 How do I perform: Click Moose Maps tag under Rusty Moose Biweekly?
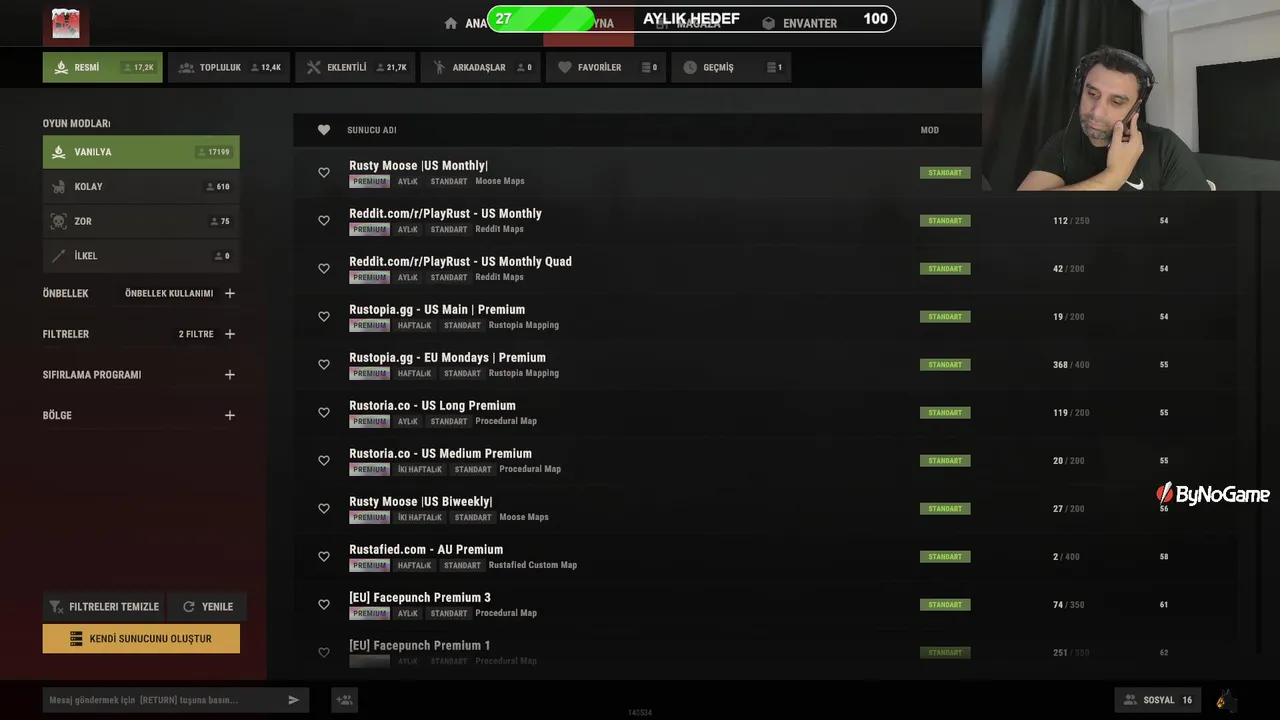point(524,517)
